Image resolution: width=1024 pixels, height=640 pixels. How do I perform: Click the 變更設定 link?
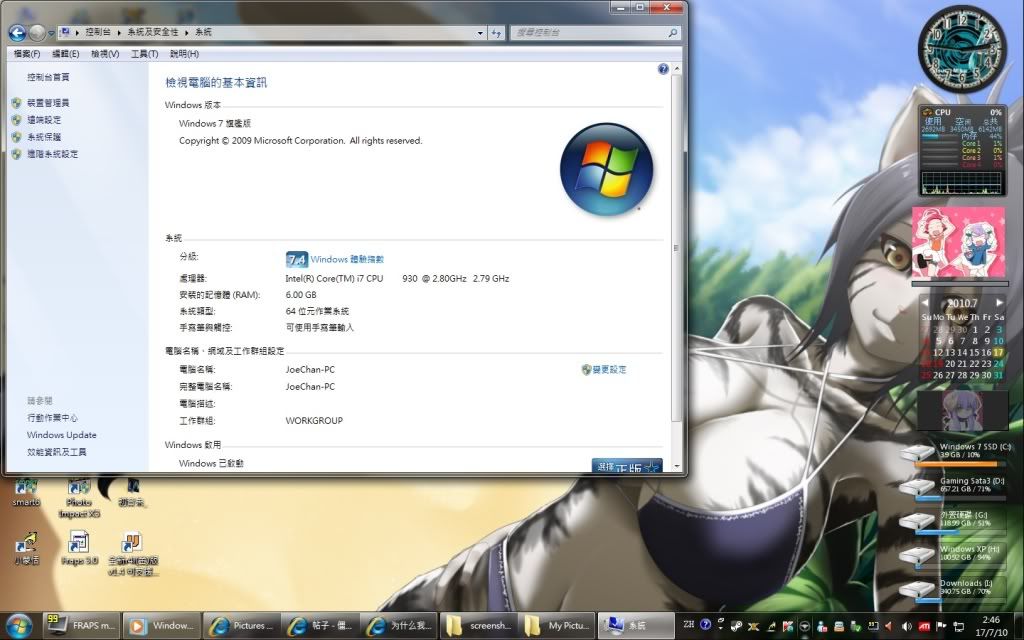(x=609, y=369)
